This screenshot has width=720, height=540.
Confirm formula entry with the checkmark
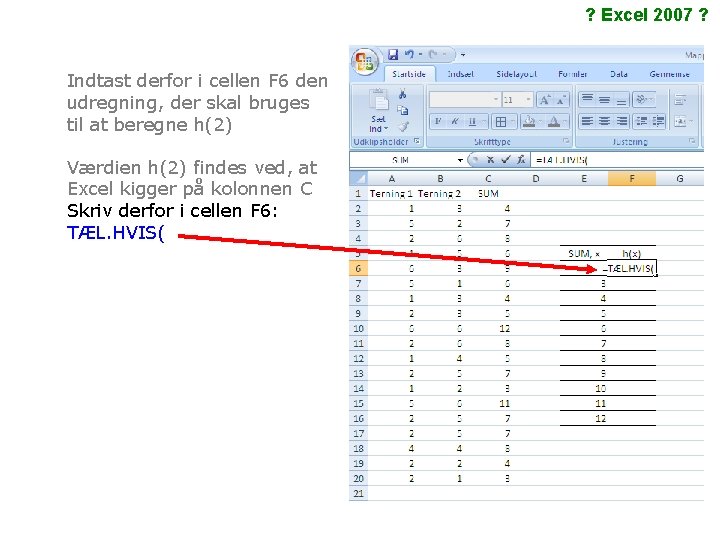tap(506, 160)
